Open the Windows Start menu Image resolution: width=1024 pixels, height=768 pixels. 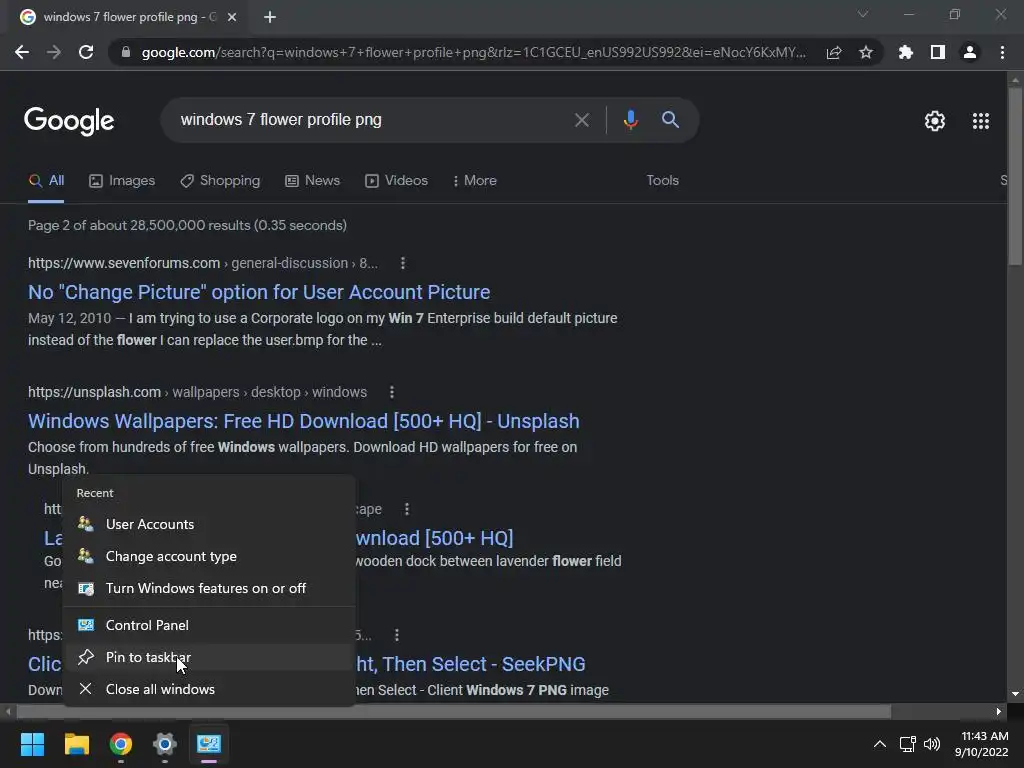(x=32, y=744)
